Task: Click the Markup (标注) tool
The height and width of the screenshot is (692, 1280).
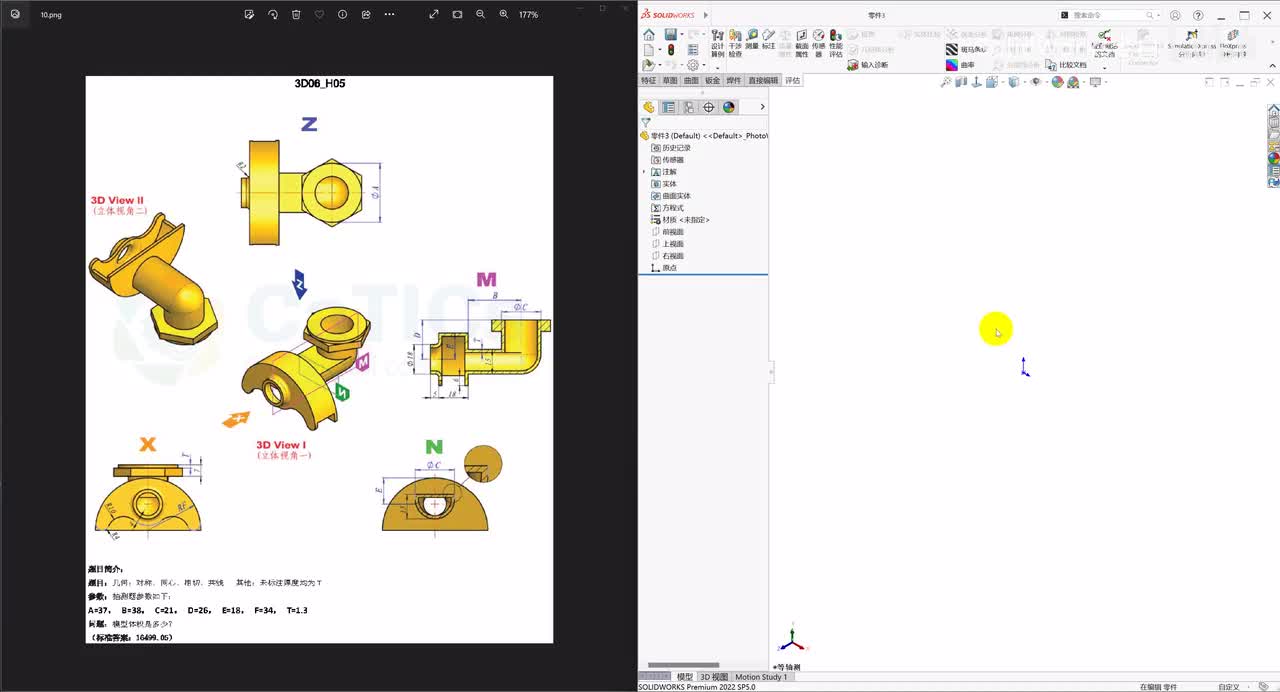Action: click(769, 40)
